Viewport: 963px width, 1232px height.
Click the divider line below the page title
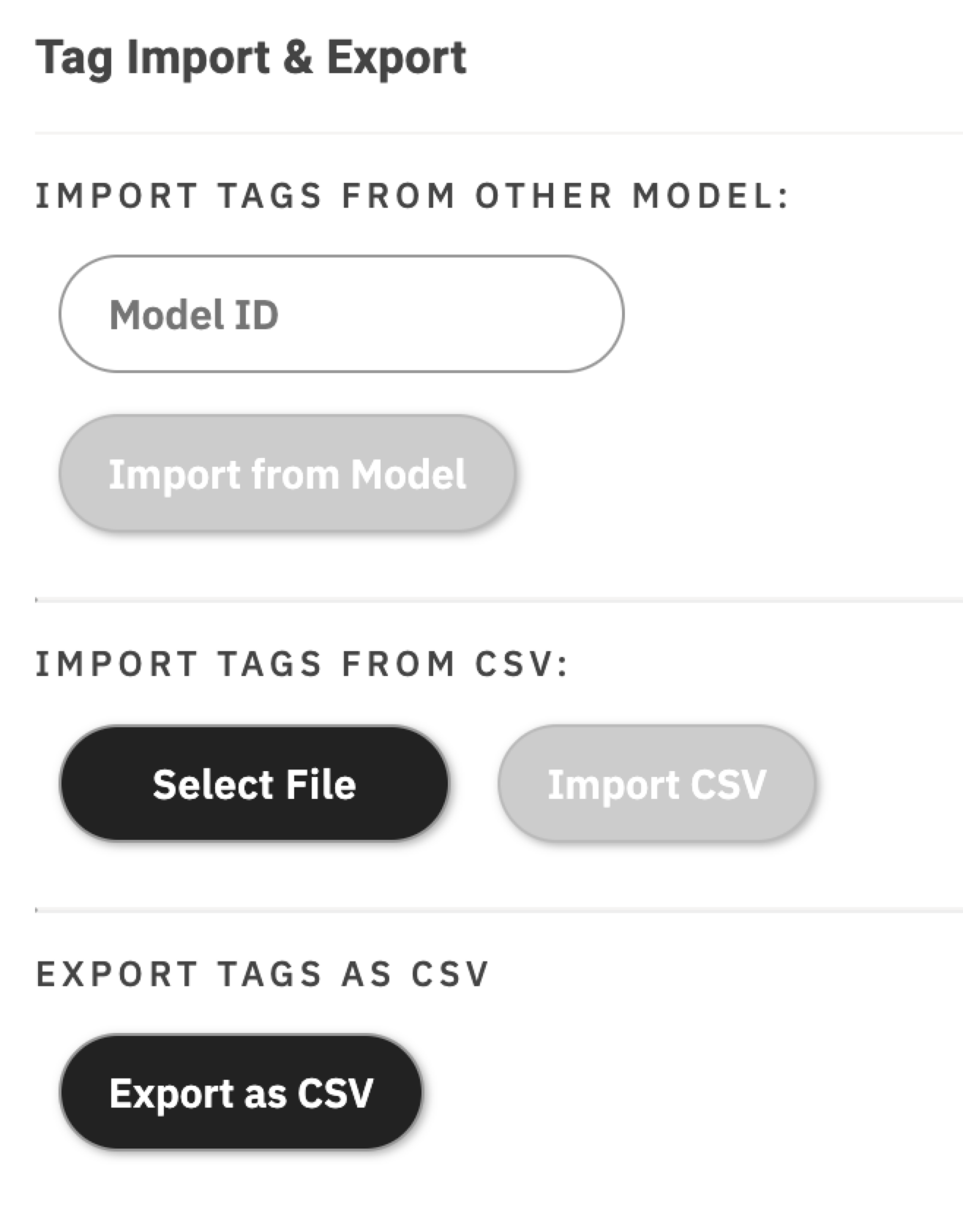click(x=498, y=133)
